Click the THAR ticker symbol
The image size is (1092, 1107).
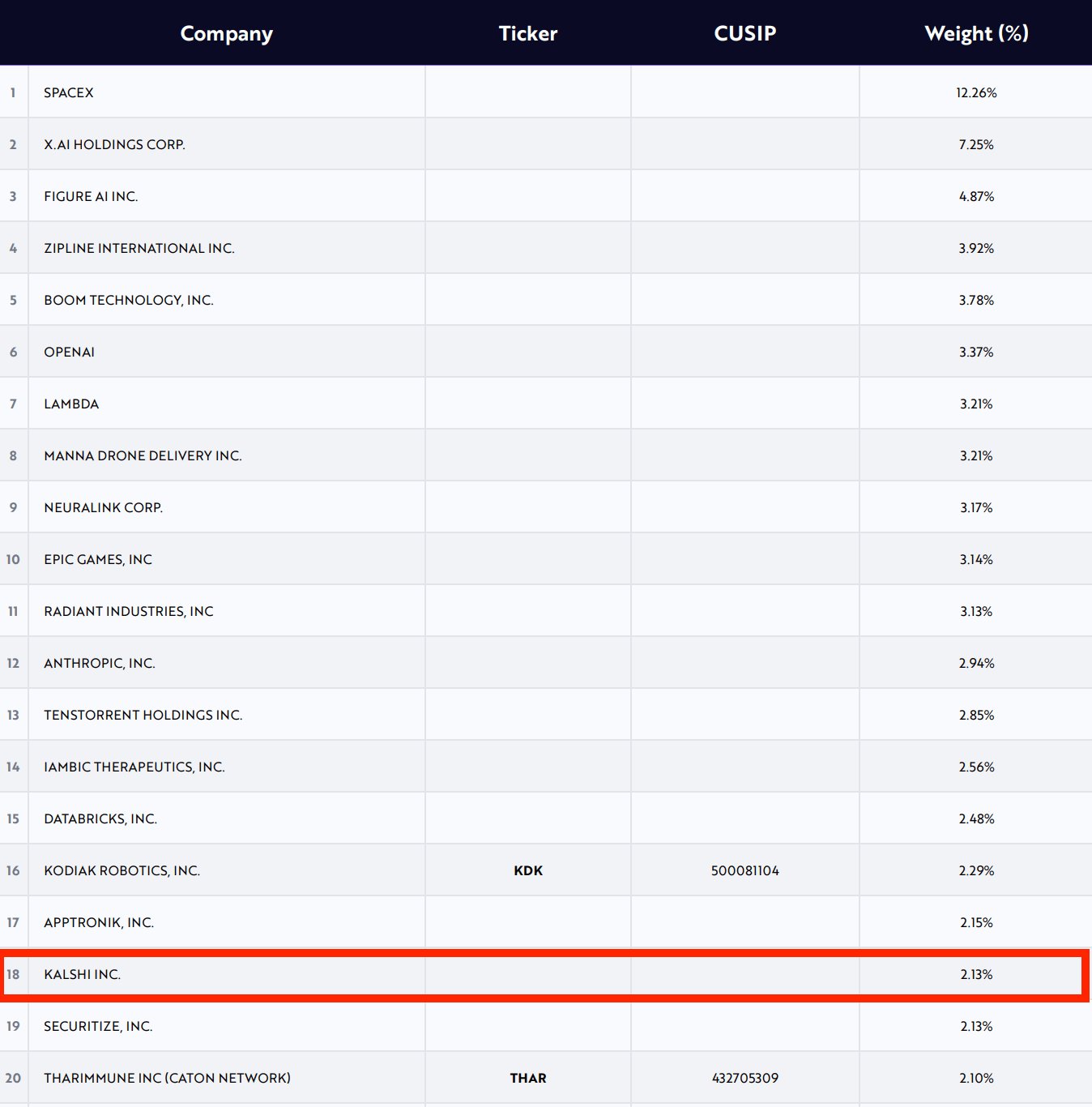click(527, 1078)
